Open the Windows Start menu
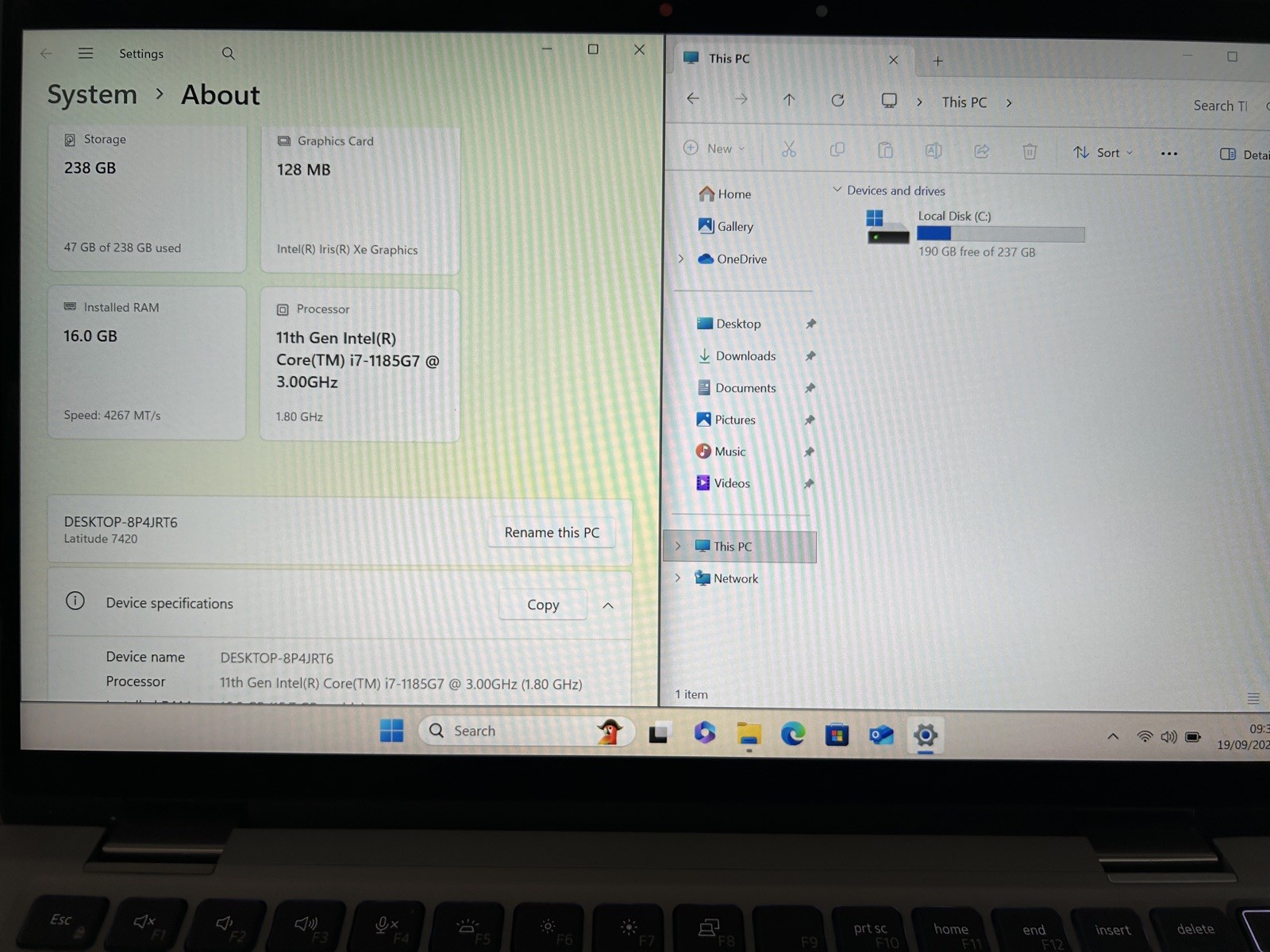The image size is (1270, 952). click(391, 731)
